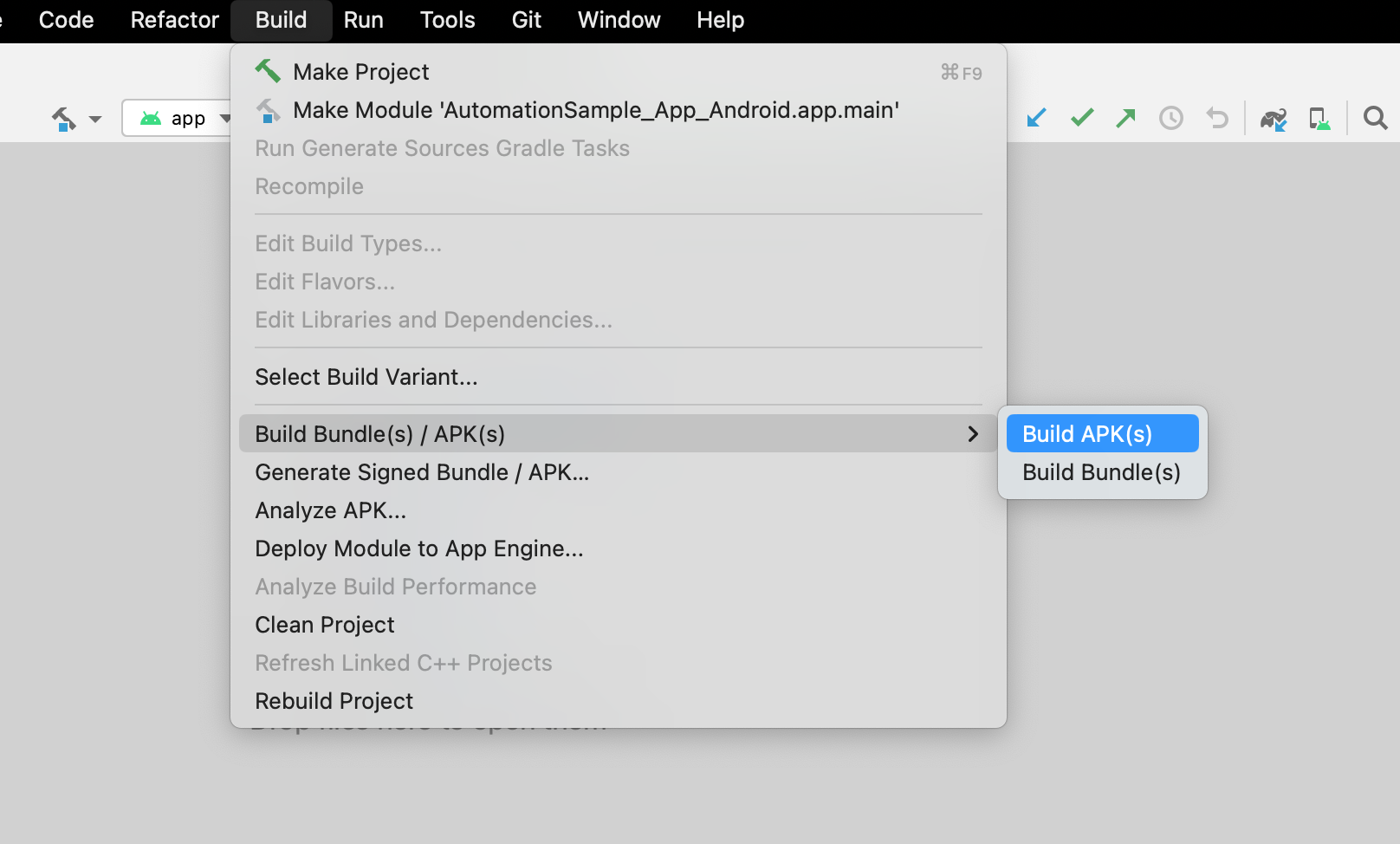1400x844 pixels.
Task: Click the module icon beside Make Module
Action: point(268,111)
